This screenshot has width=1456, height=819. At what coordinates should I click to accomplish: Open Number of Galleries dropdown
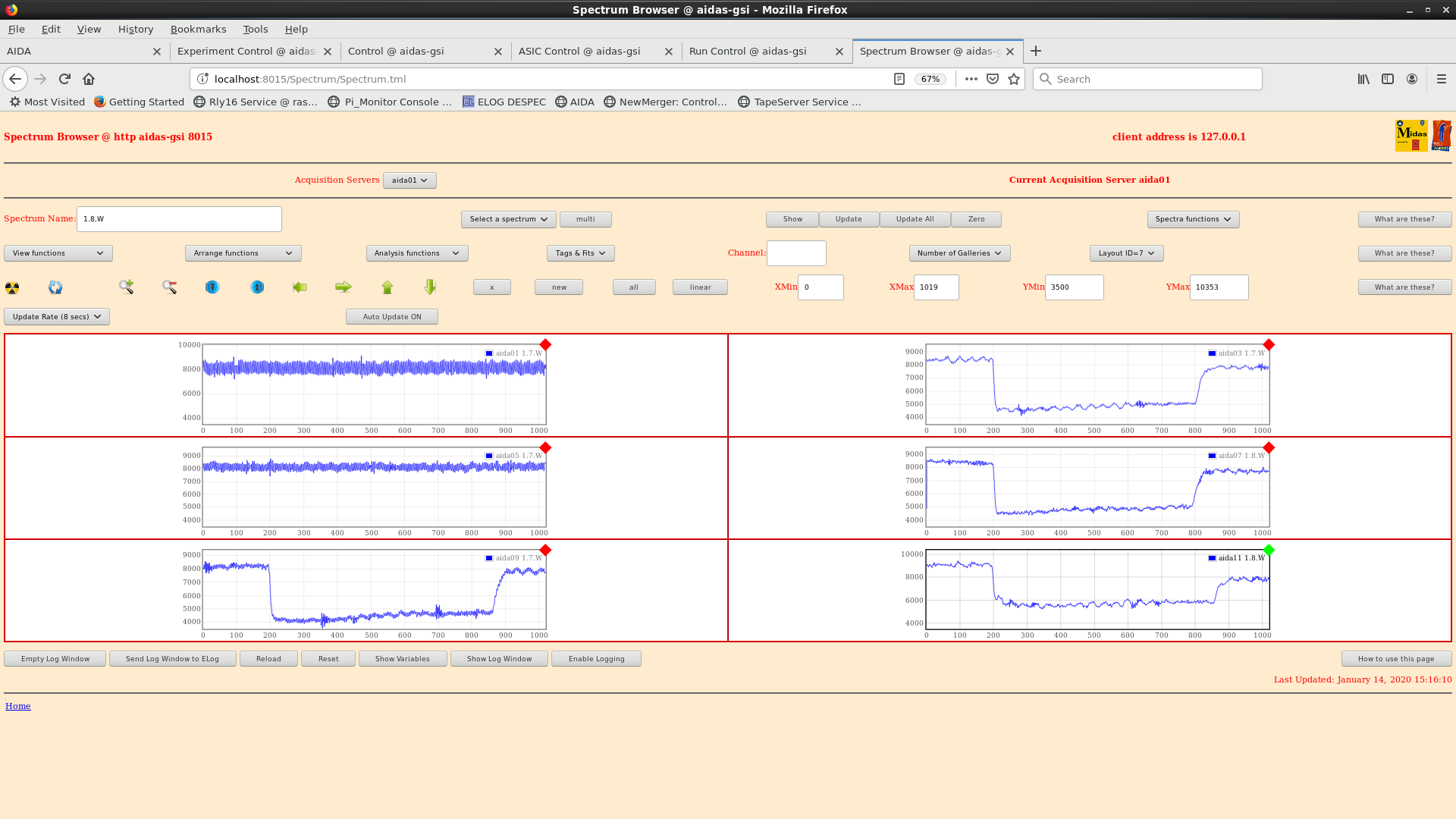pyautogui.click(x=959, y=253)
